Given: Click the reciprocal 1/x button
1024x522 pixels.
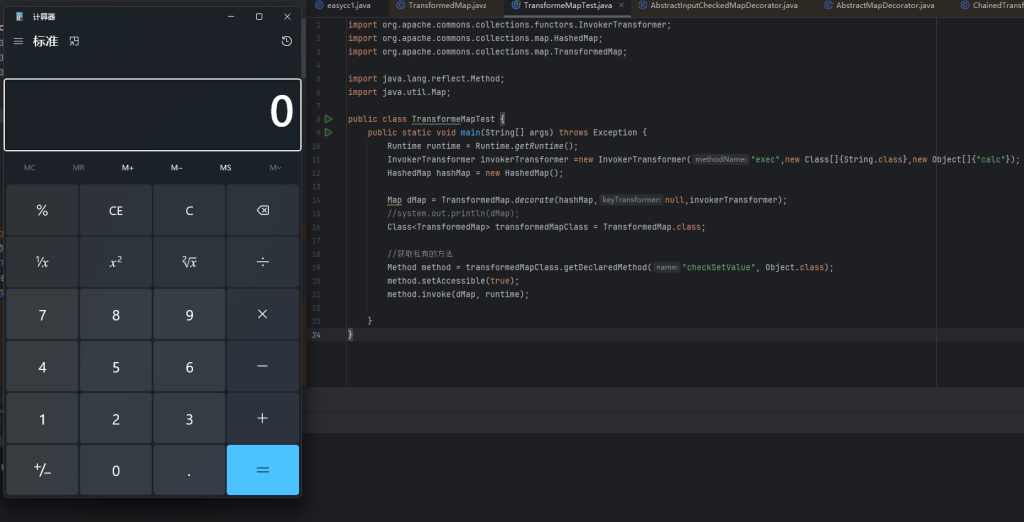Looking at the screenshot, I should (x=42, y=262).
